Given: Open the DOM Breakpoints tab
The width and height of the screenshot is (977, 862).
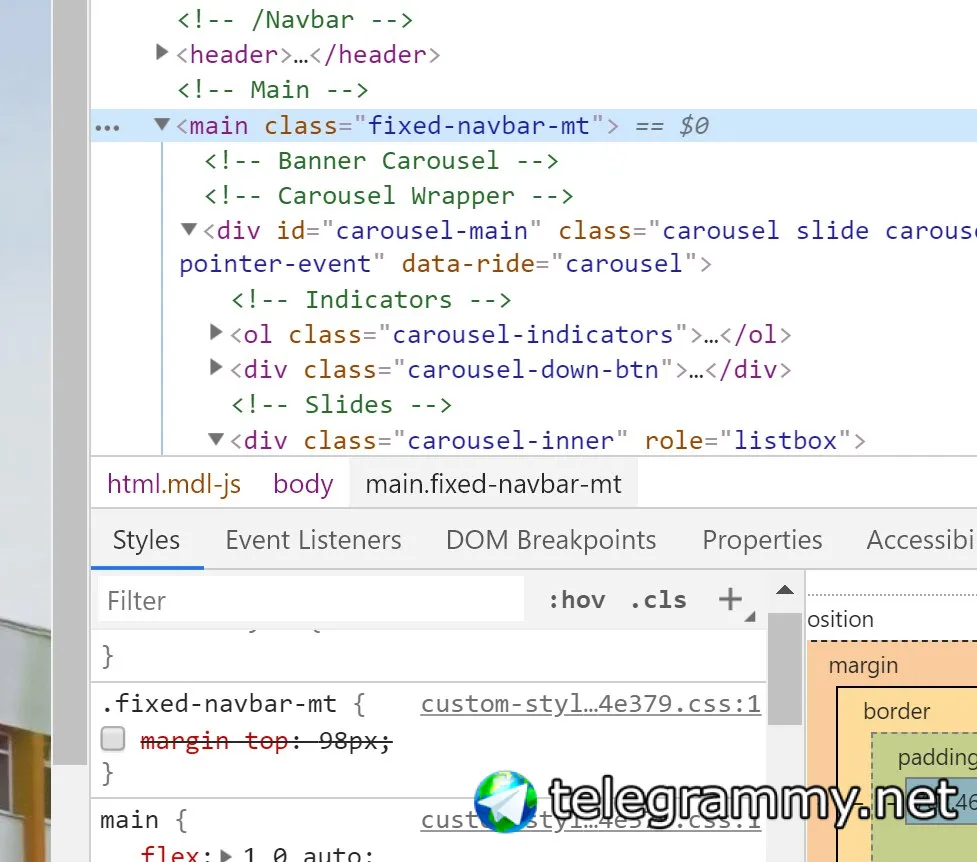Looking at the screenshot, I should (551, 540).
